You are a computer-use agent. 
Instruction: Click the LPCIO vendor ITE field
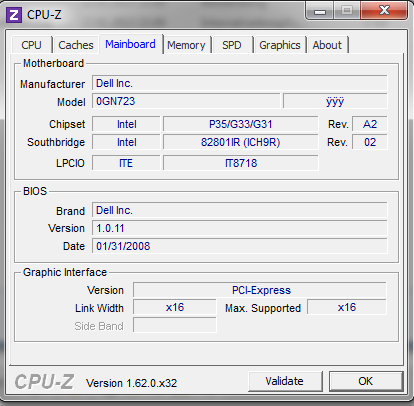[x=126, y=163]
